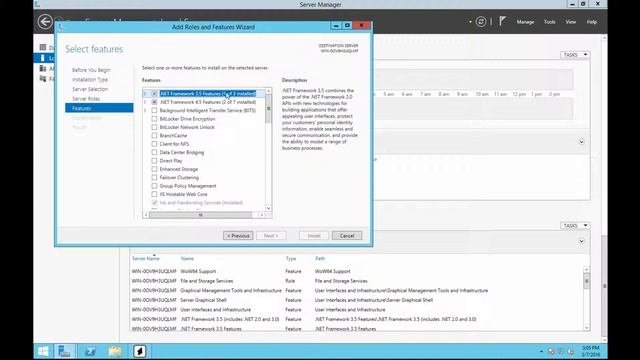The height and width of the screenshot is (360, 640).
Task: Go to Installation Type wizard step
Action: 90,80
